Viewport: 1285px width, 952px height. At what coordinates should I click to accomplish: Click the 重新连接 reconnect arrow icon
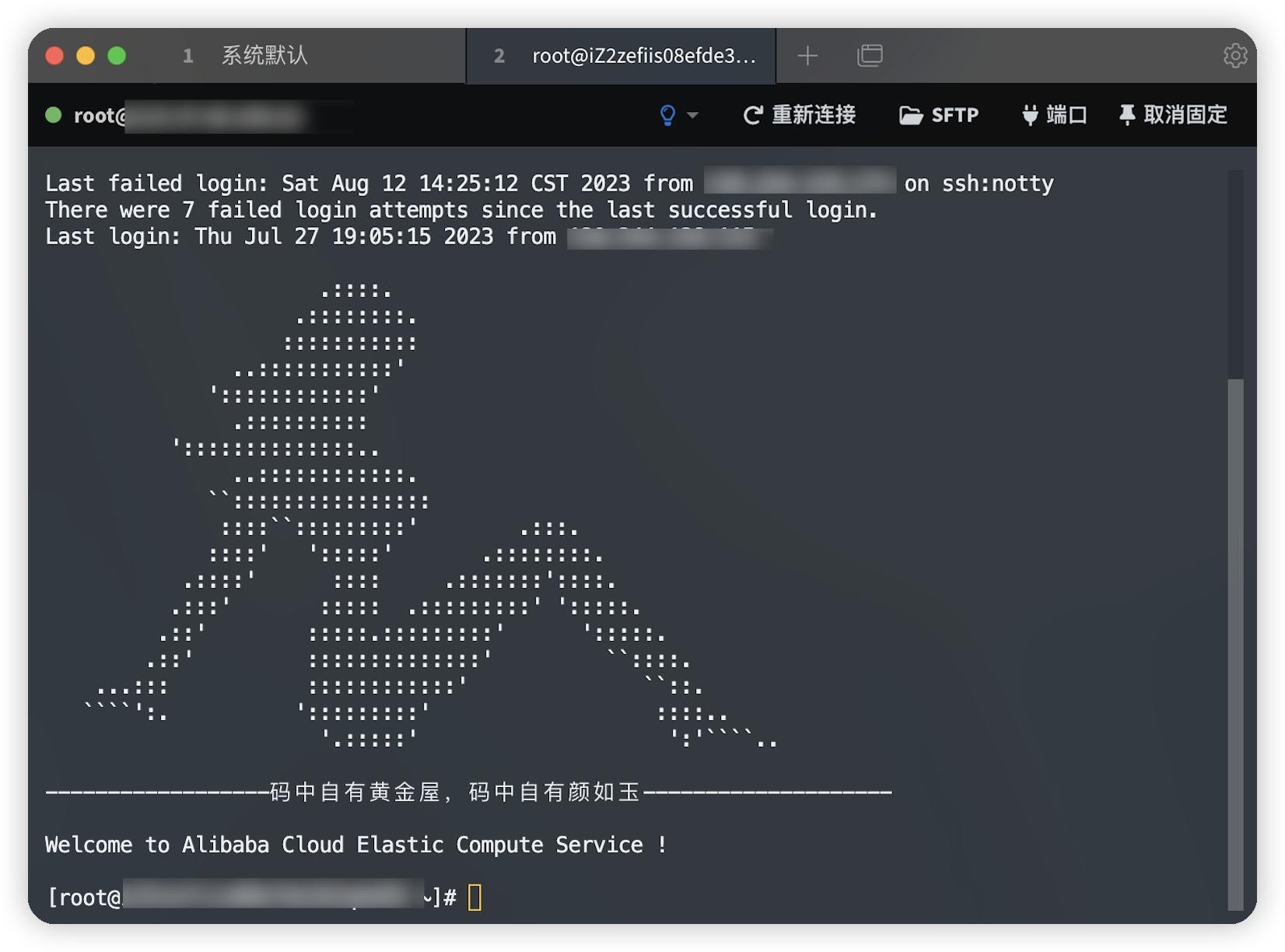click(x=752, y=115)
